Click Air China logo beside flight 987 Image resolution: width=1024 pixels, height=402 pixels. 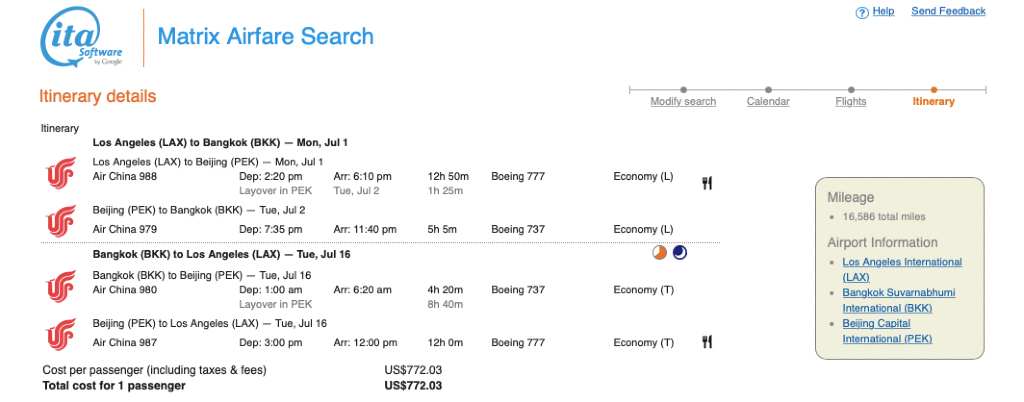click(61, 334)
